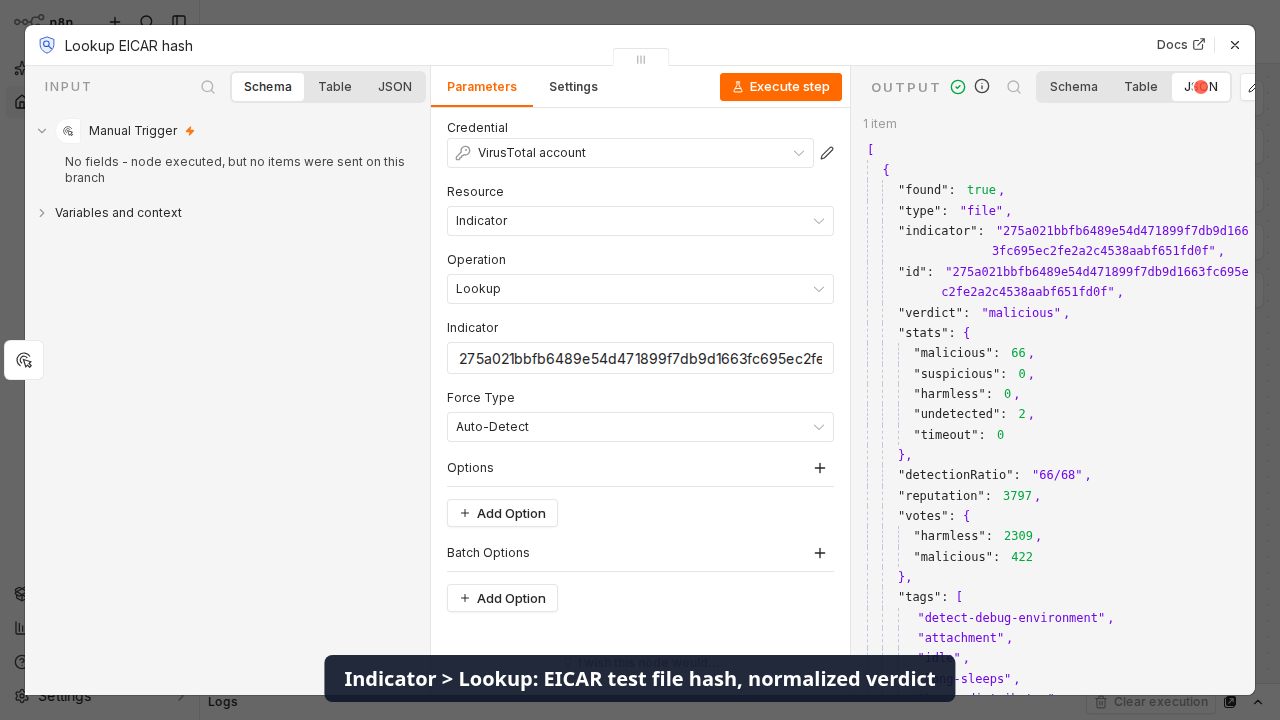Click the floating trigger node button at left edge

click(x=24, y=360)
